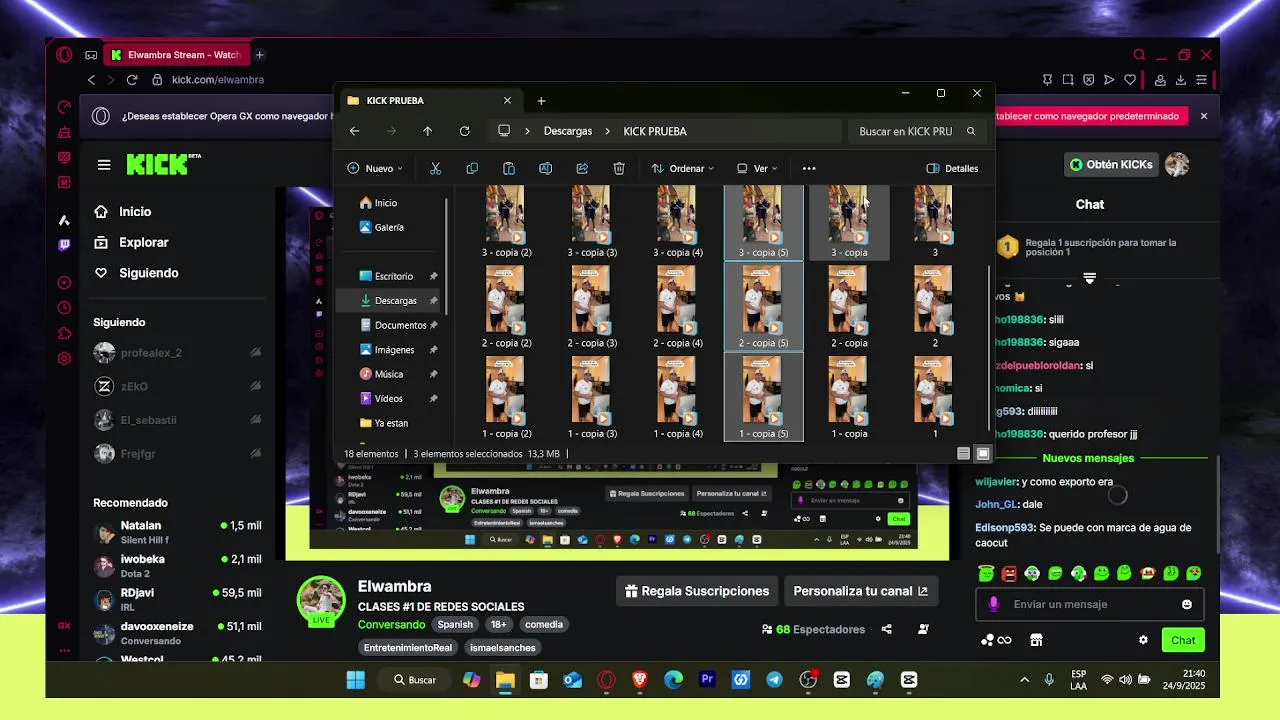Click Personaliza tu canal button

tap(861, 591)
